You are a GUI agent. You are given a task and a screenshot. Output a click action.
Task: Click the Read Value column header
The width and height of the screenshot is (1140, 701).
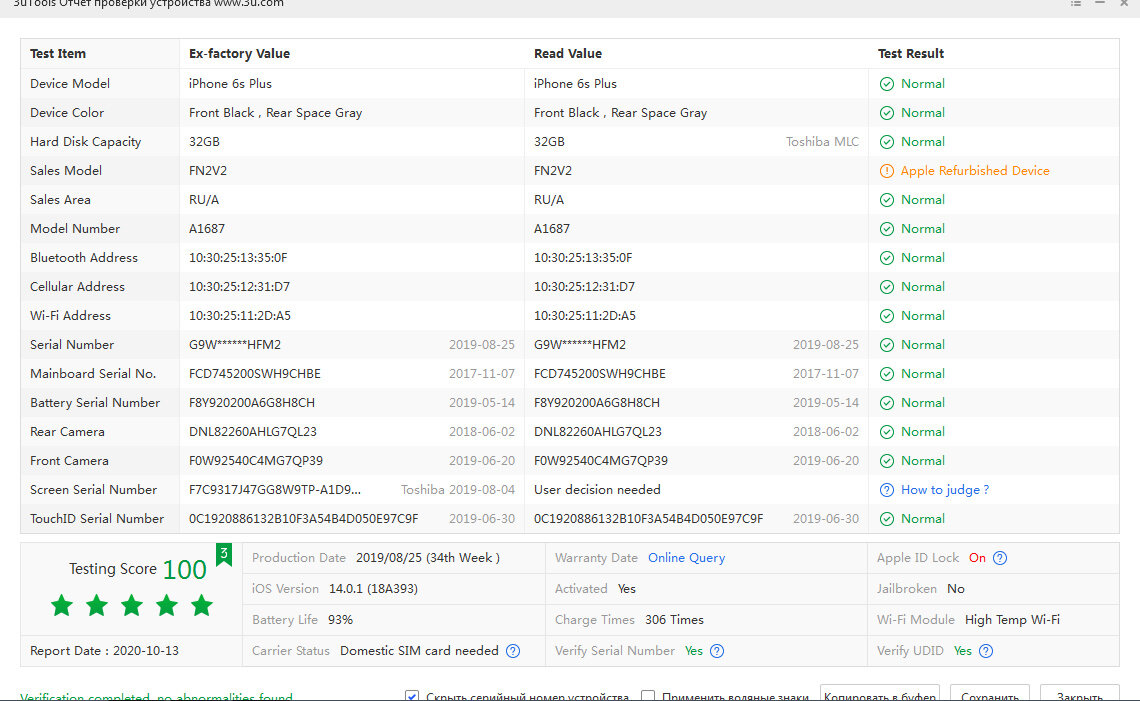pyautogui.click(x=568, y=54)
